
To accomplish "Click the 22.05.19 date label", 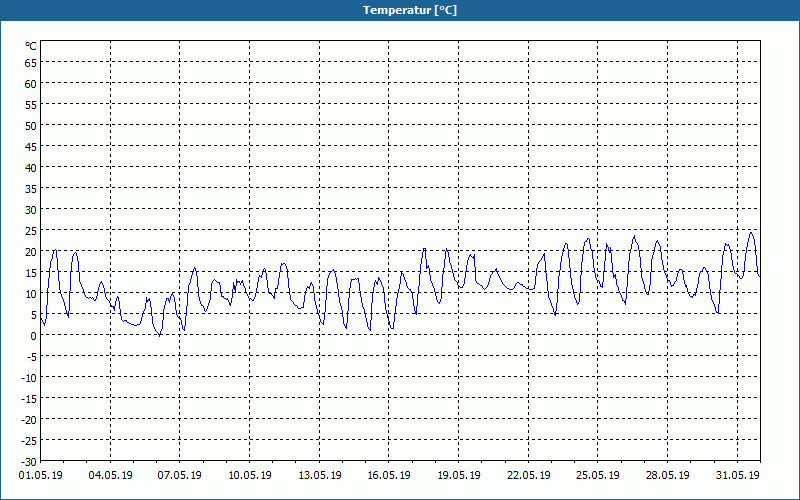I will click(x=529, y=476).
